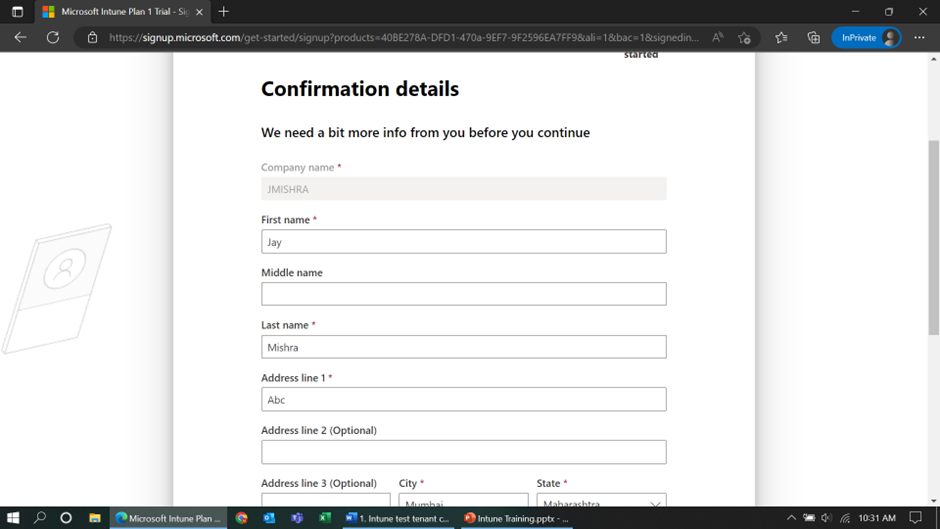Open the State dropdown
Viewport: 940px width, 529px height.
click(x=601, y=501)
